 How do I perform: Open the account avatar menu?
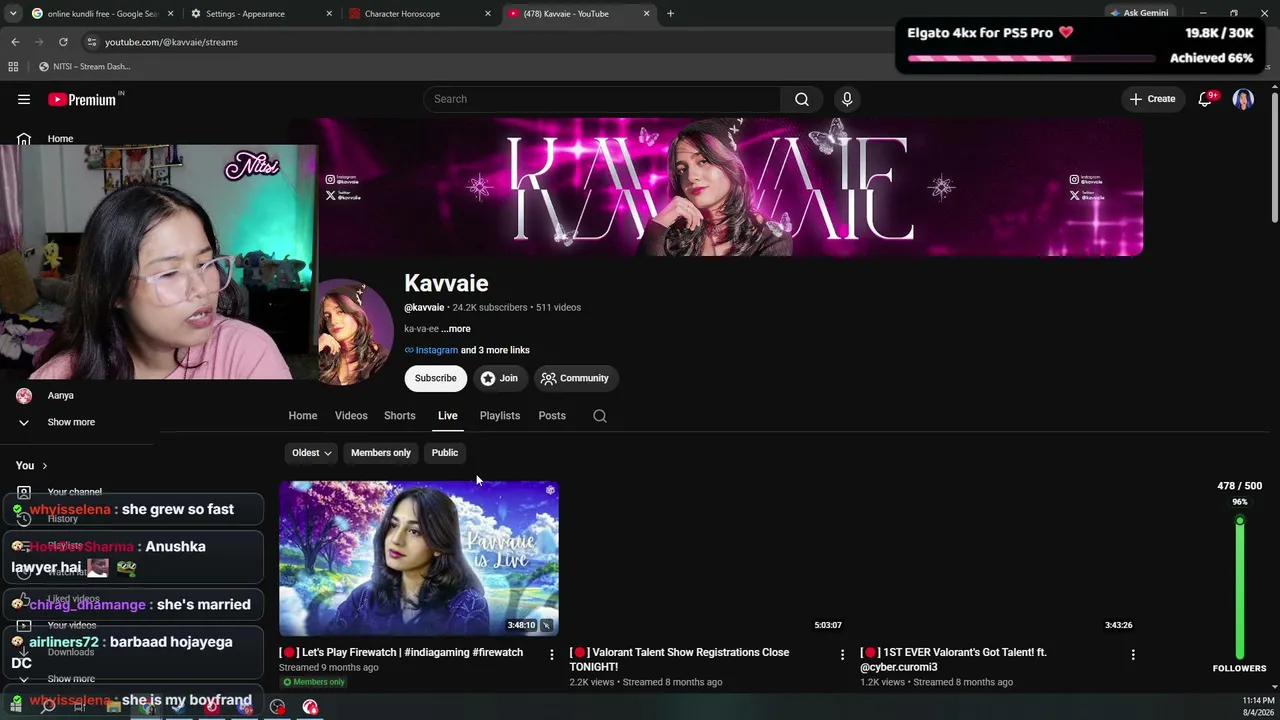pyautogui.click(x=1243, y=99)
